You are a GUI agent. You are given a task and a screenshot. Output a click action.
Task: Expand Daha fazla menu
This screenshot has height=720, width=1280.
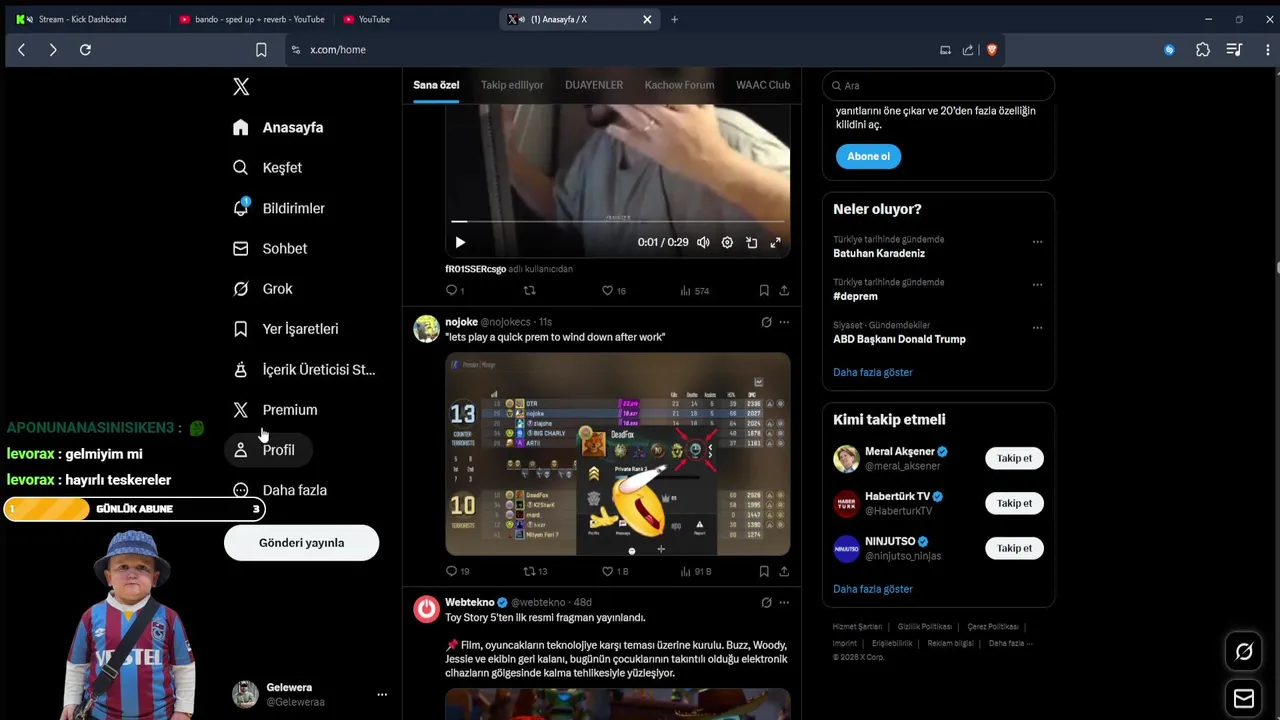[280, 490]
